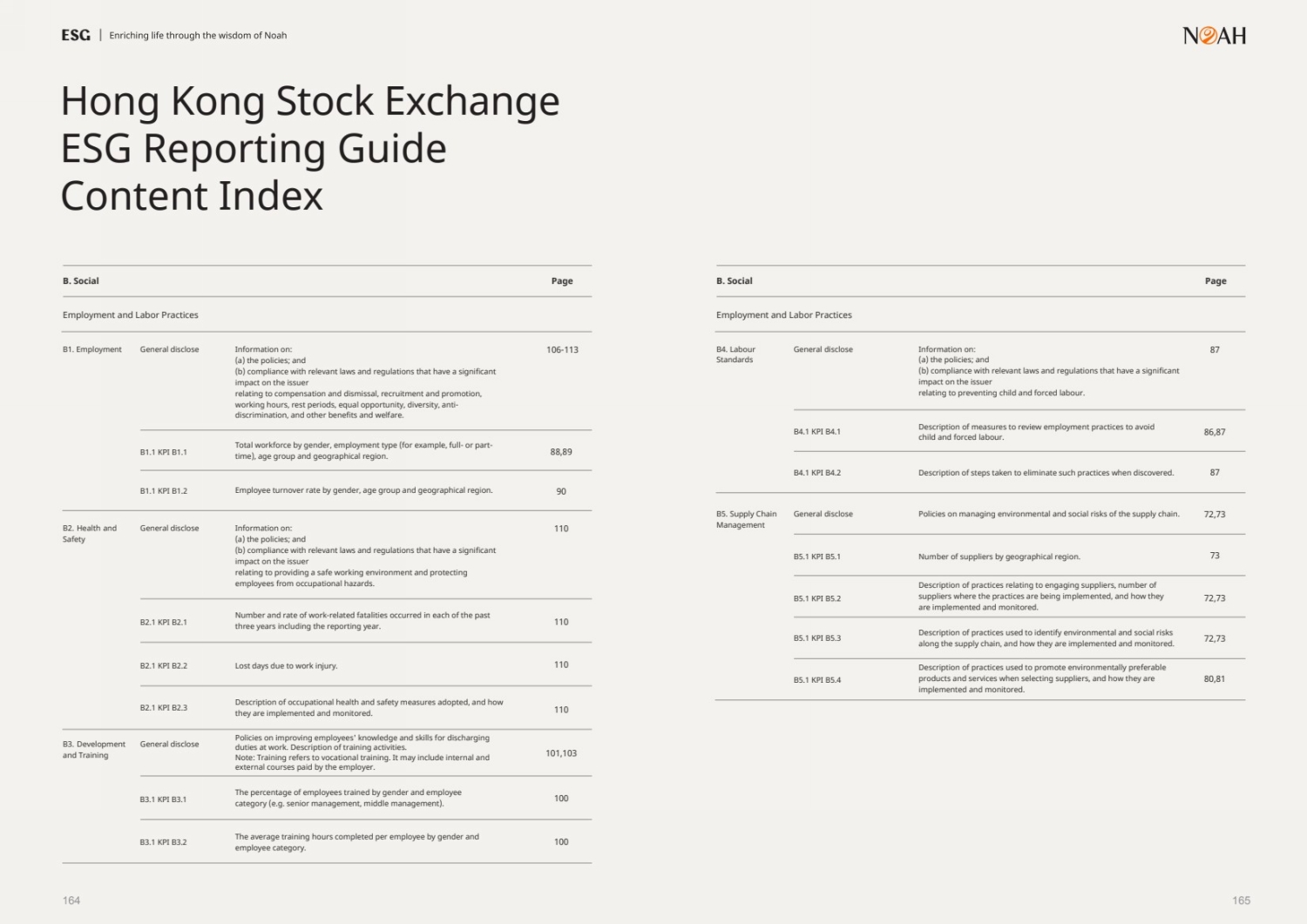Open page reference 80,81 for KPI B5.4

click(1215, 679)
